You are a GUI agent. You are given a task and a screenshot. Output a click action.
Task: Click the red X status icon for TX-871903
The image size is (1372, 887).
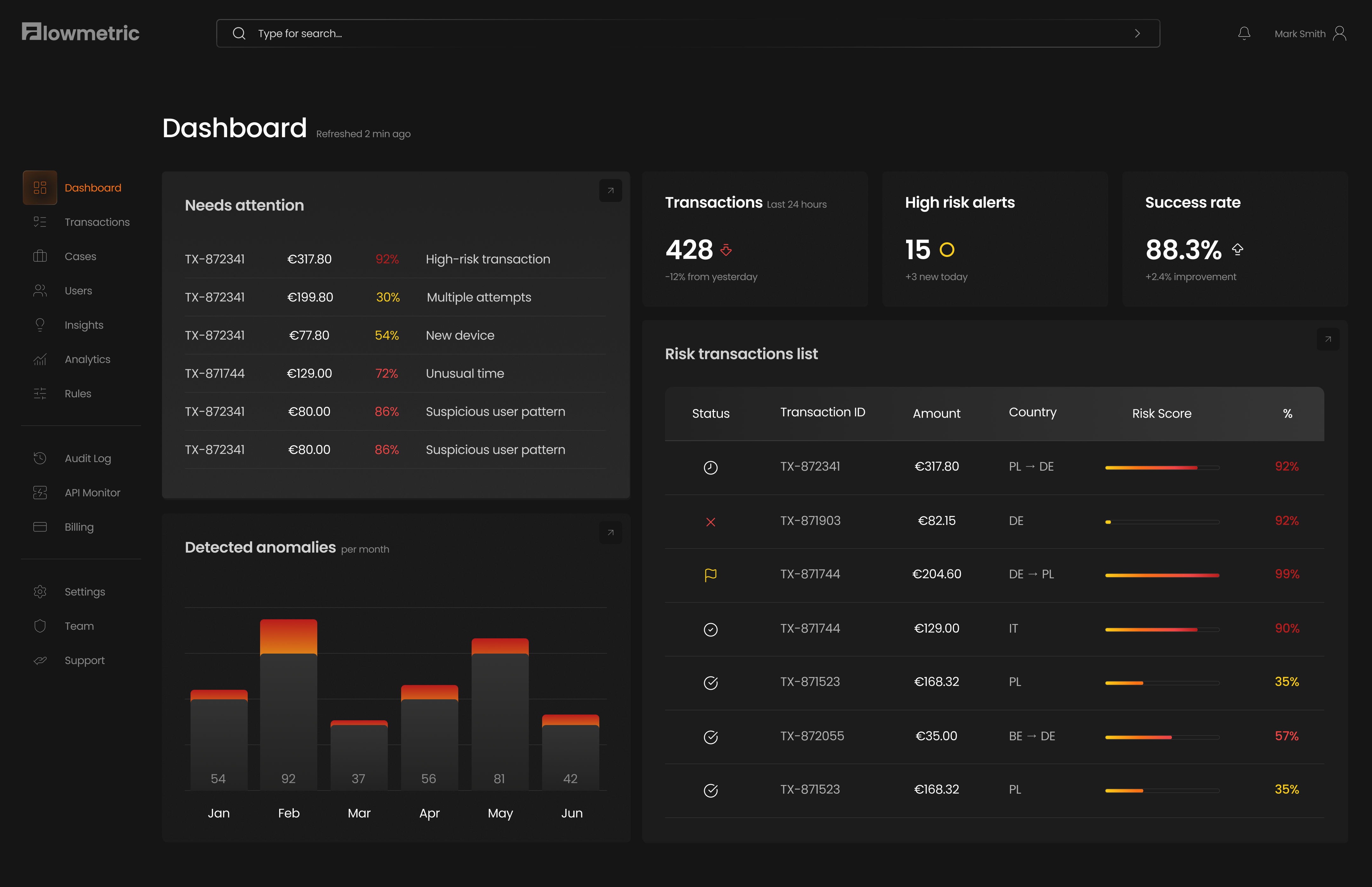point(711,522)
